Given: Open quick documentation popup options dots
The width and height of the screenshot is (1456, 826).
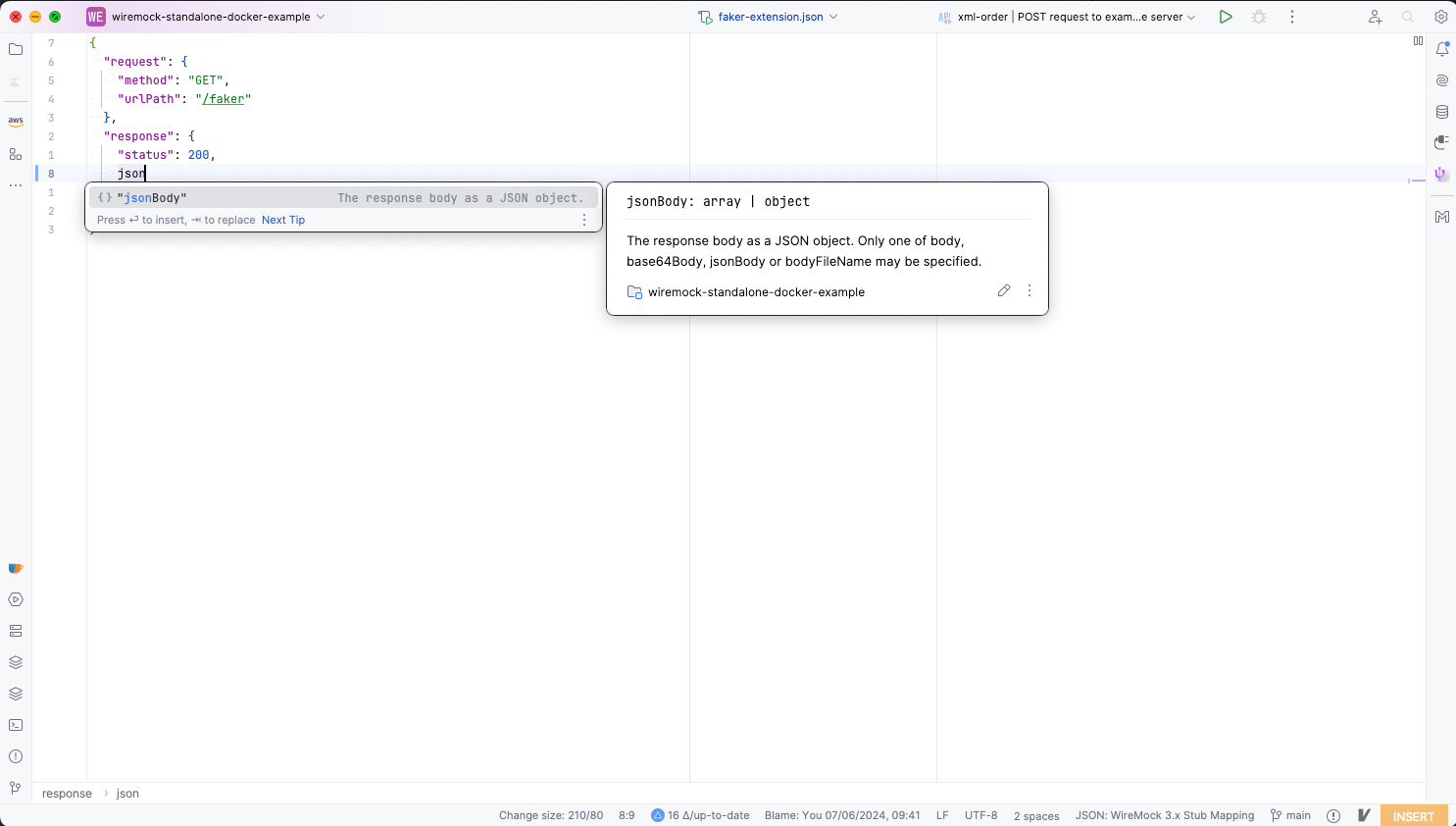Looking at the screenshot, I should [1029, 290].
